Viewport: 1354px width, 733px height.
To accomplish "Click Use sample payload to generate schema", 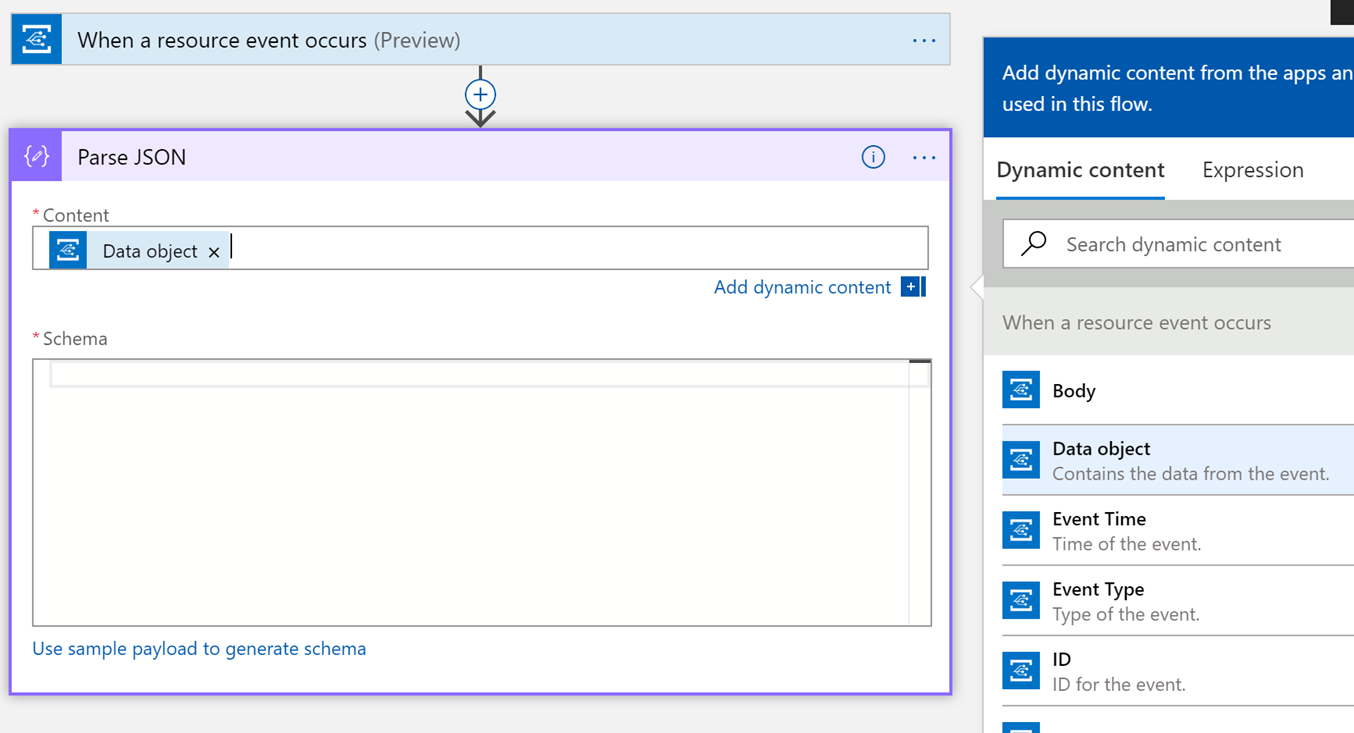I will (x=199, y=648).
